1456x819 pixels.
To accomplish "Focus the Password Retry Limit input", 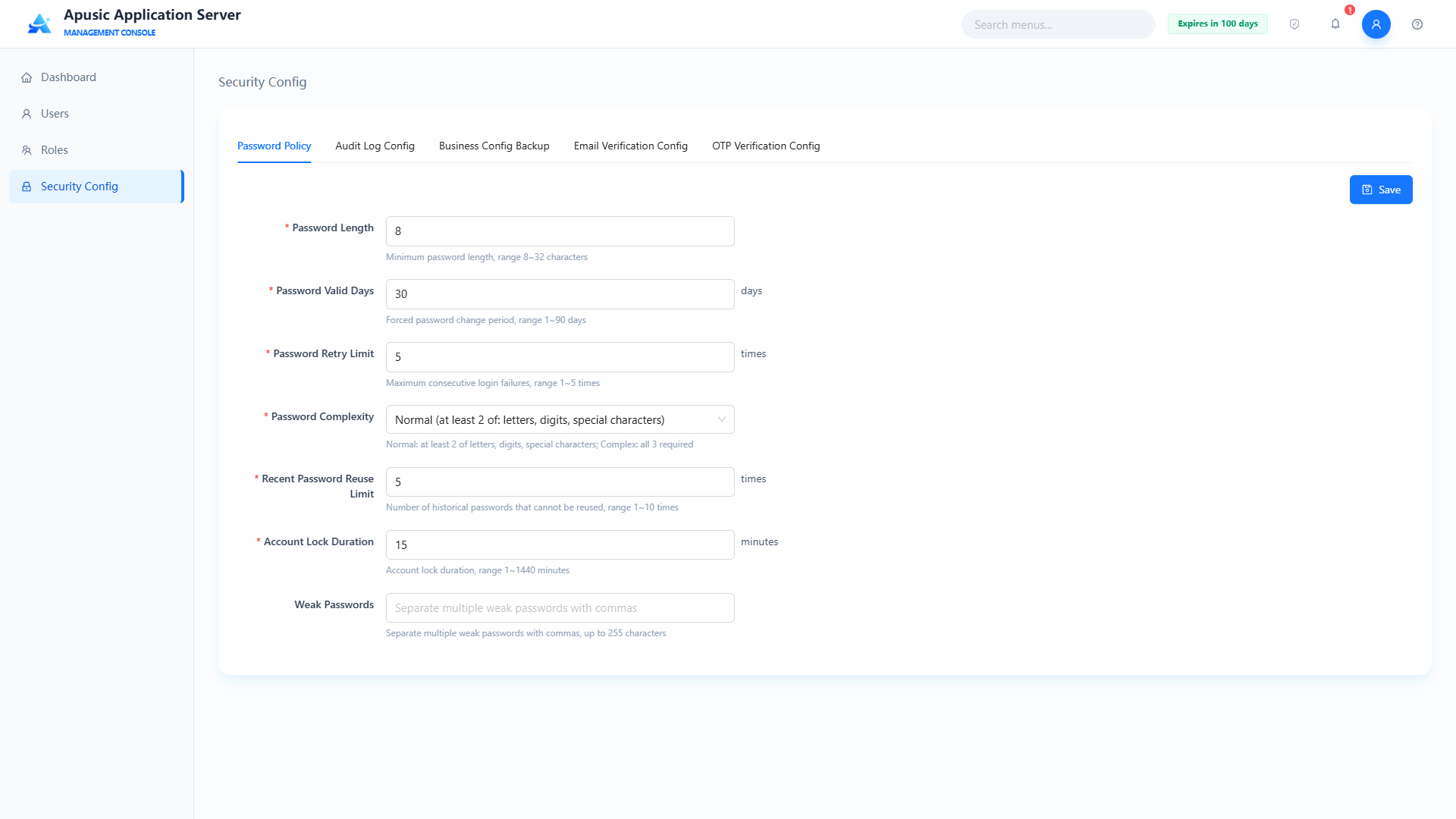I will [560, 357].
